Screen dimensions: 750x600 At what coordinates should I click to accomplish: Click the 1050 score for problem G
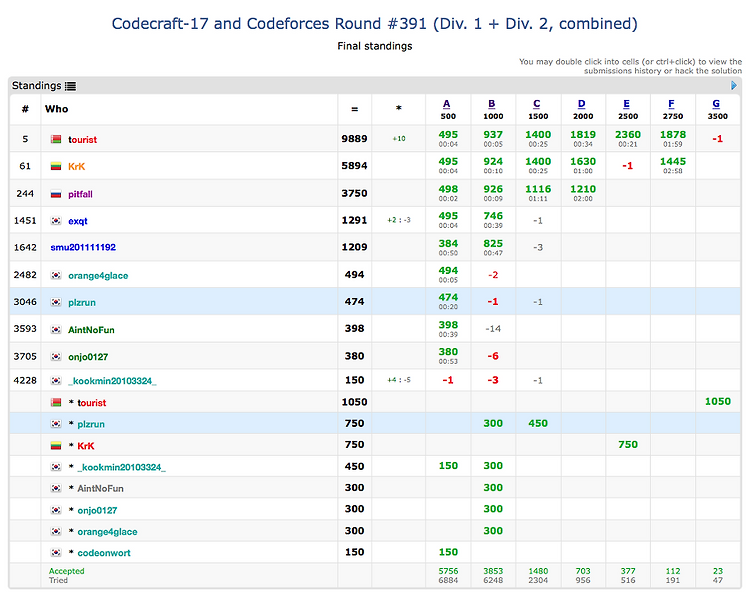coord(717,401)
